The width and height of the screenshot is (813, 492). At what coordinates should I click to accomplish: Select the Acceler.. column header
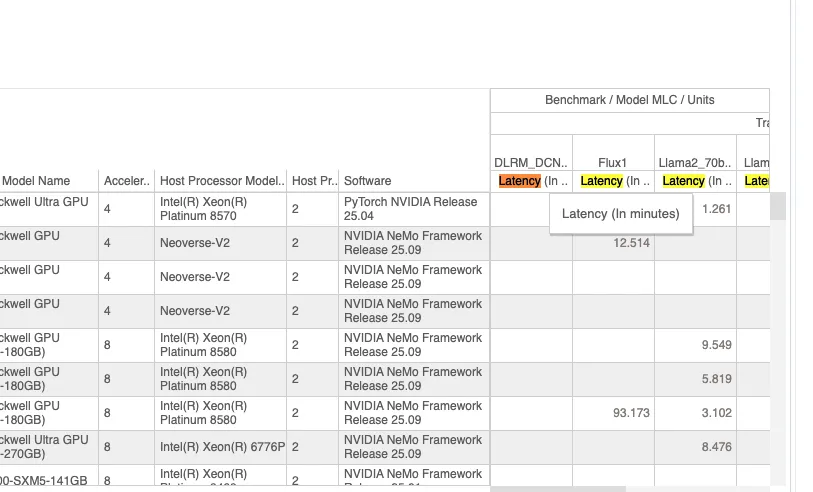coord(126,181)
